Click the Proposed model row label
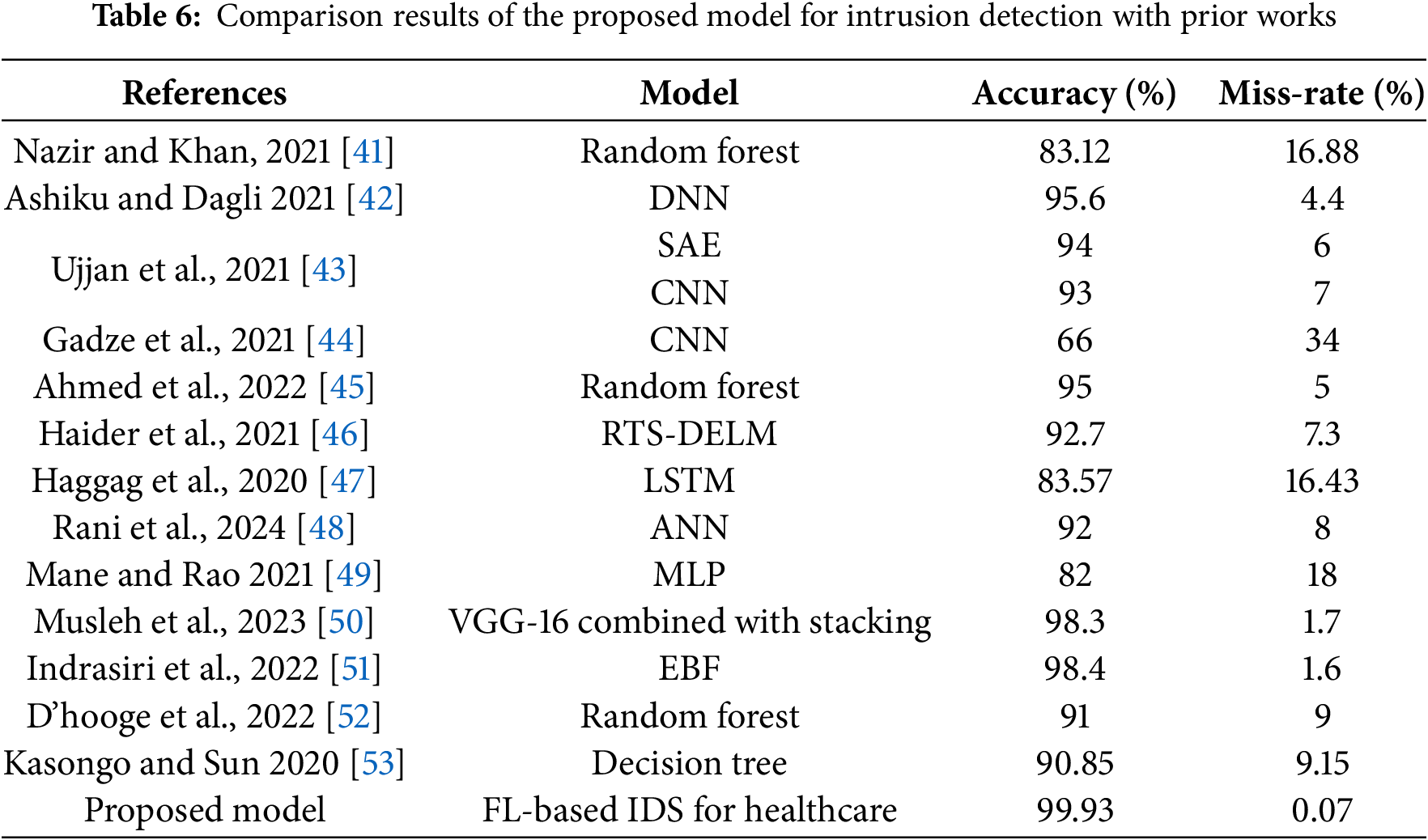The width and height of the screenshot is (1428, 840). click(205, 810)
